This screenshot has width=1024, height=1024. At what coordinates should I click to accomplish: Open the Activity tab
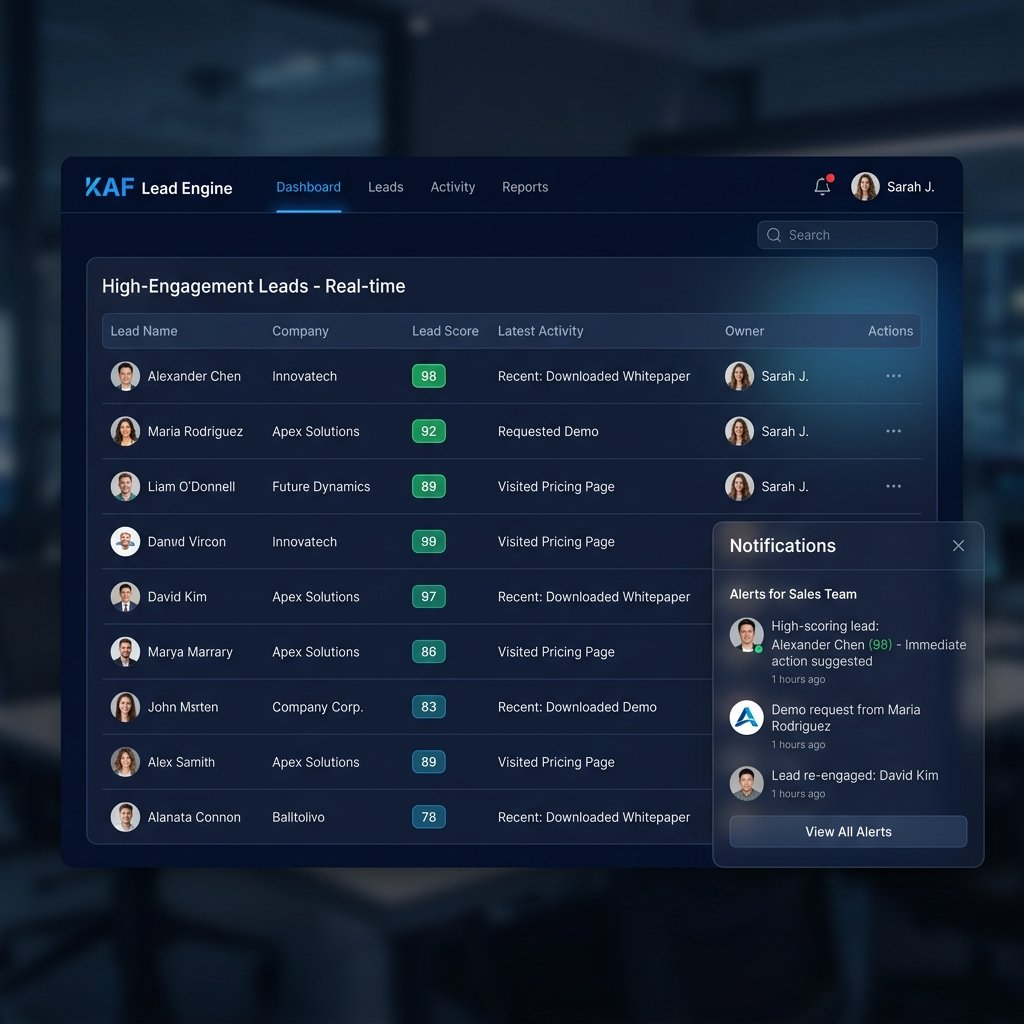[x=453, y=187]
